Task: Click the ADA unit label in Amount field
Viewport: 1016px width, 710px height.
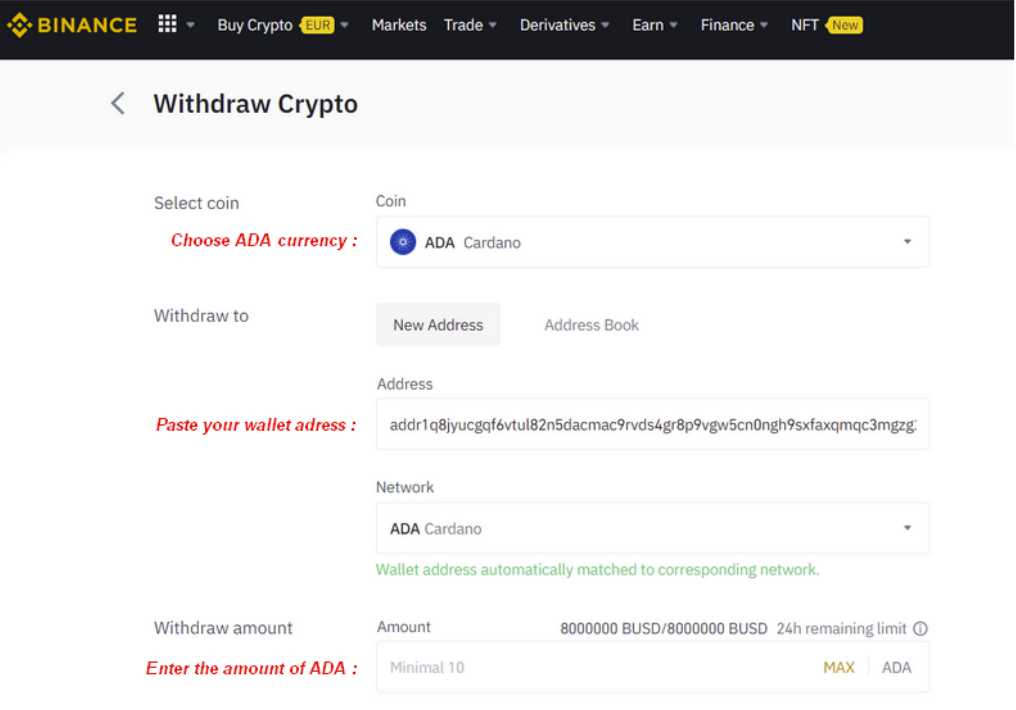Action: coord(896,667)
